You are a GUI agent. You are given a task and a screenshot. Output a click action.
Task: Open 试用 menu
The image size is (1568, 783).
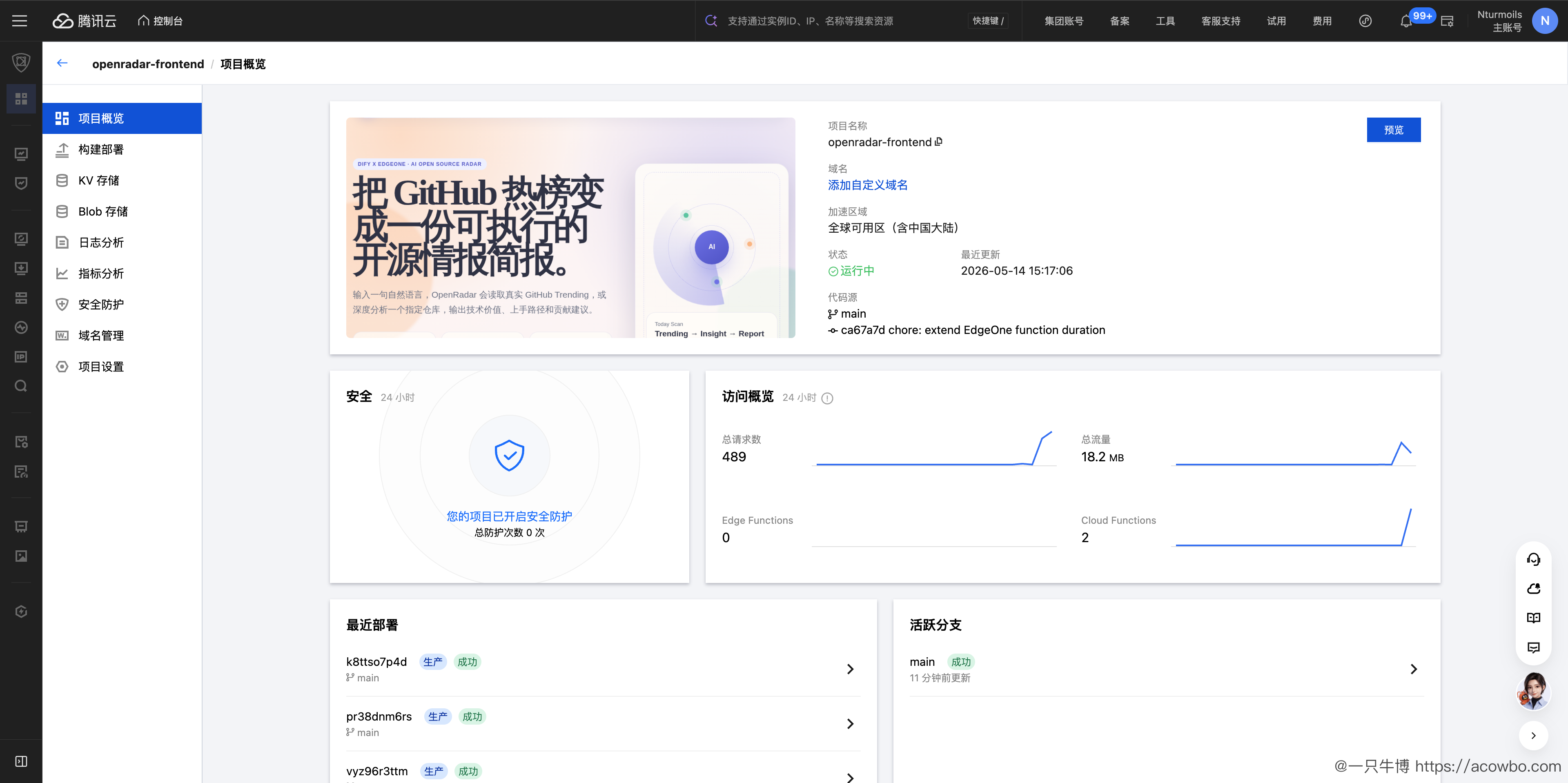1276,21
